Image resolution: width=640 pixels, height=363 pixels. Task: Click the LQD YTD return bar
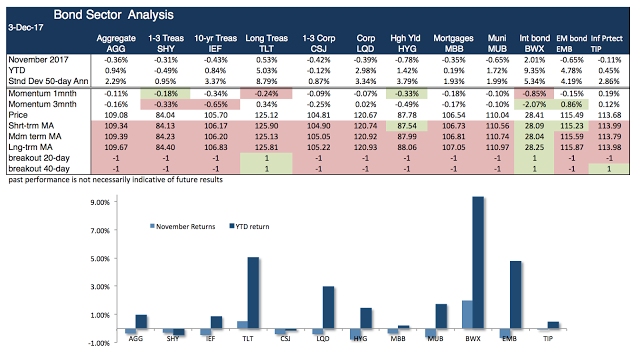pos(328,307)
